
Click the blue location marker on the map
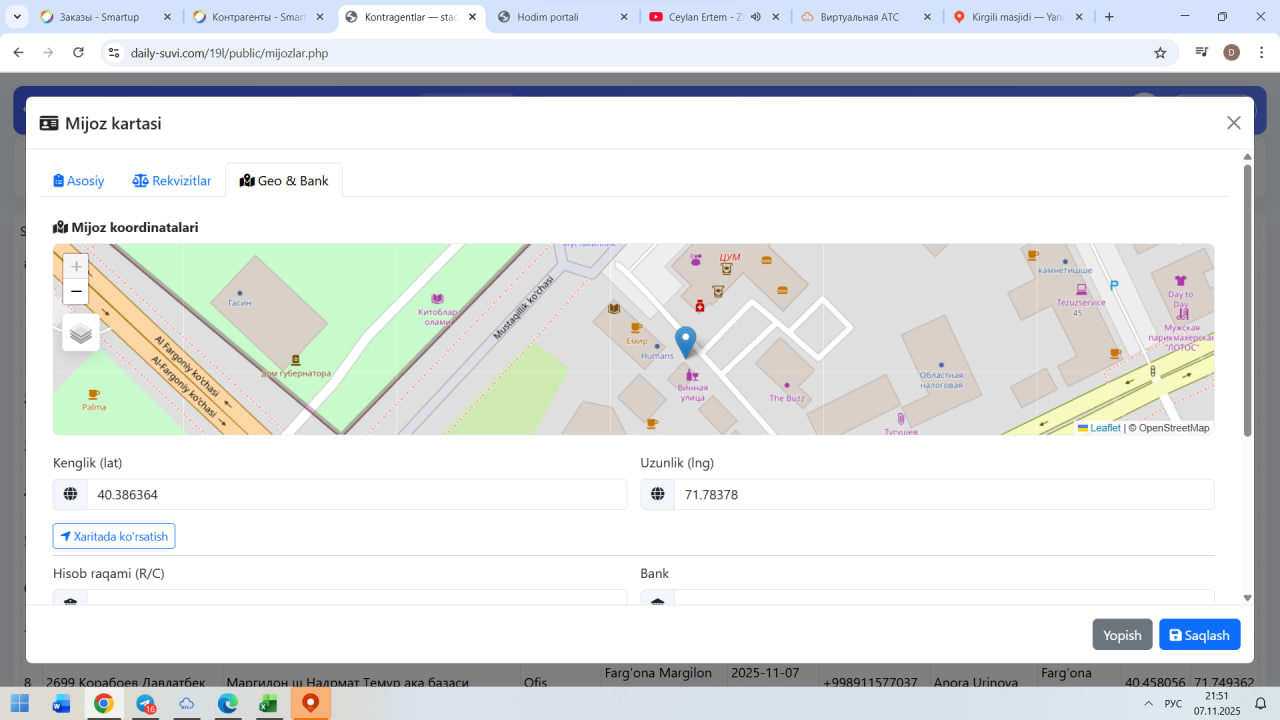coord(685,343)
